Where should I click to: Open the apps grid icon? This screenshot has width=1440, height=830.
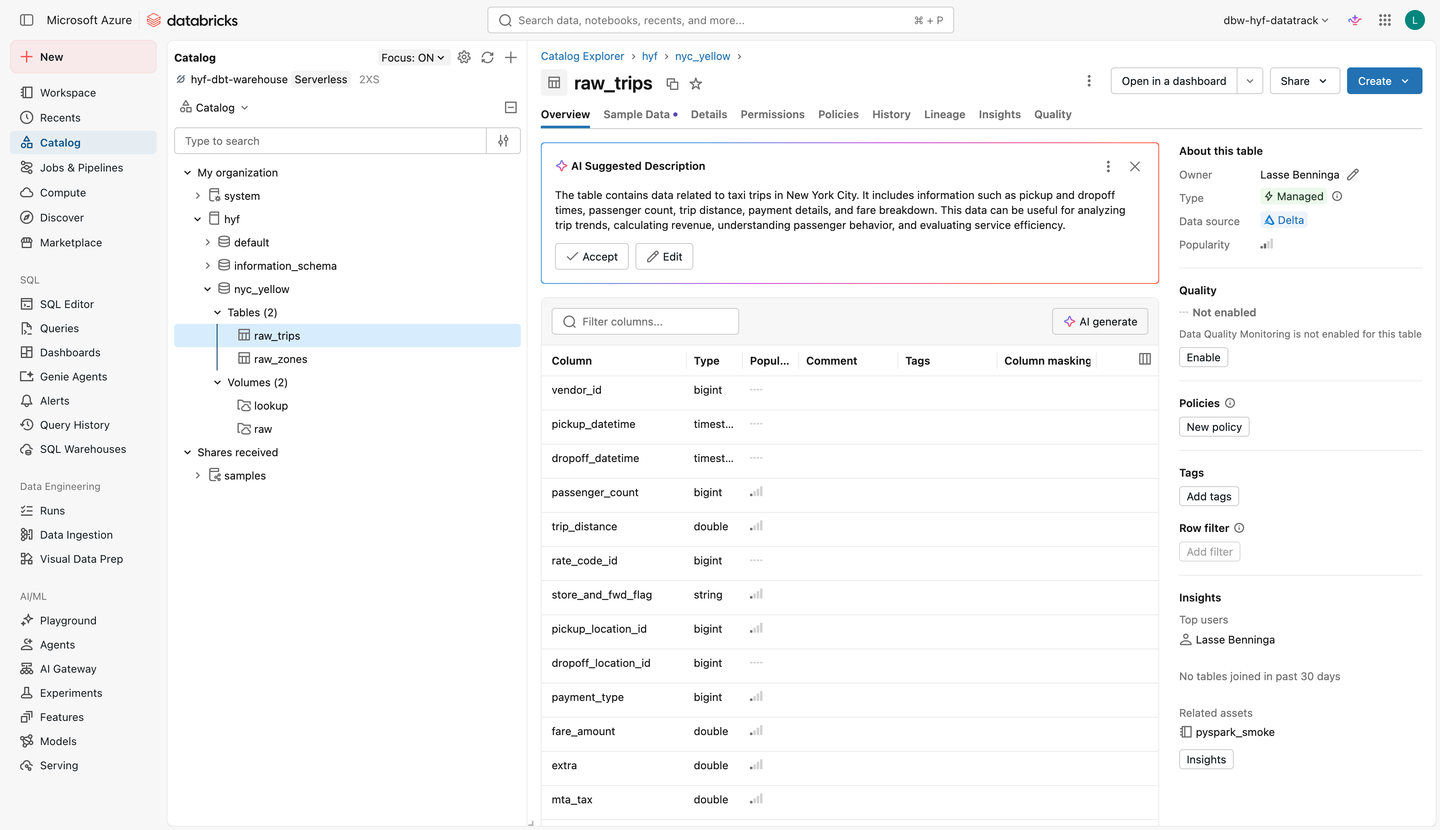point(1385,20)
